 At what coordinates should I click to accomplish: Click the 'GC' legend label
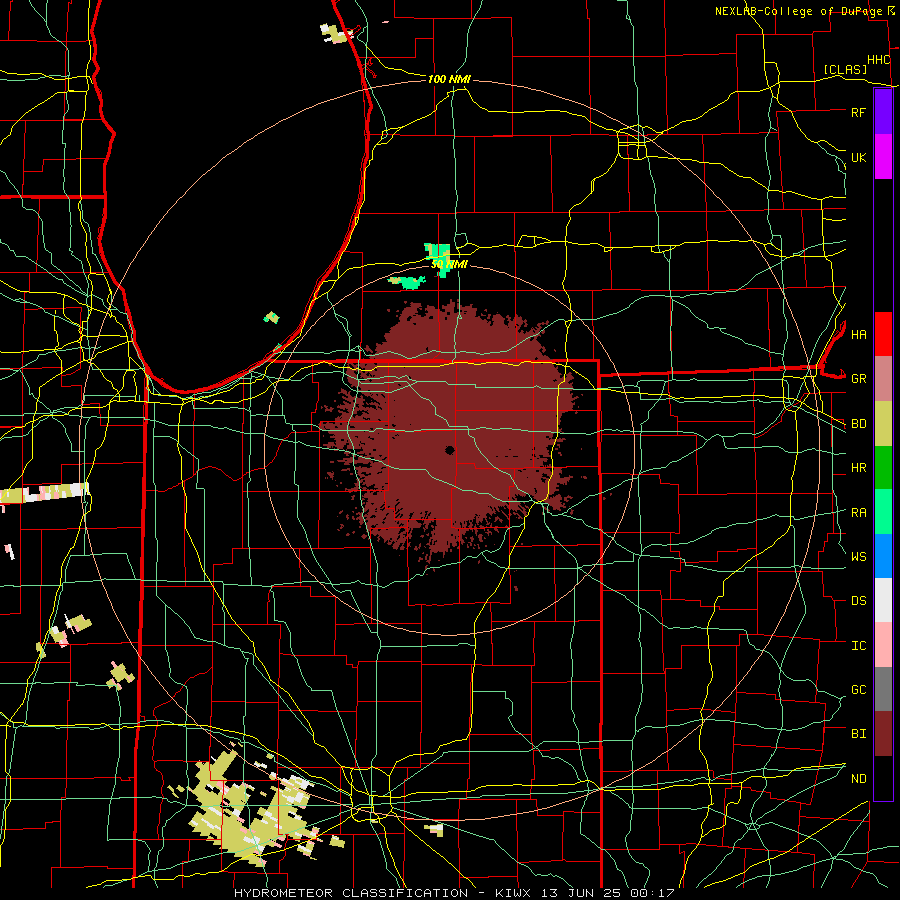click(858, 690)
